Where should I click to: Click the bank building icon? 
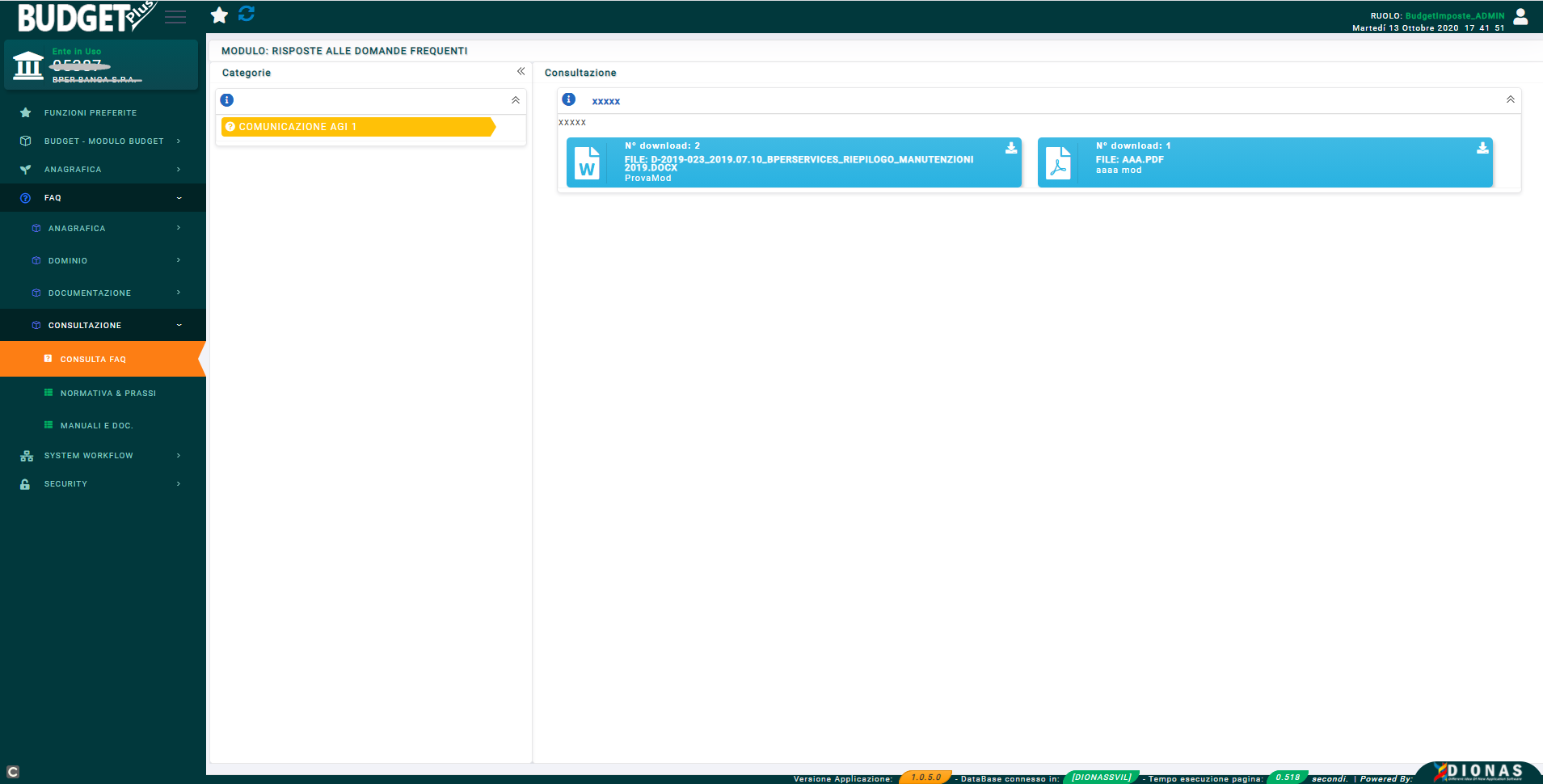(x=28, y=65)
